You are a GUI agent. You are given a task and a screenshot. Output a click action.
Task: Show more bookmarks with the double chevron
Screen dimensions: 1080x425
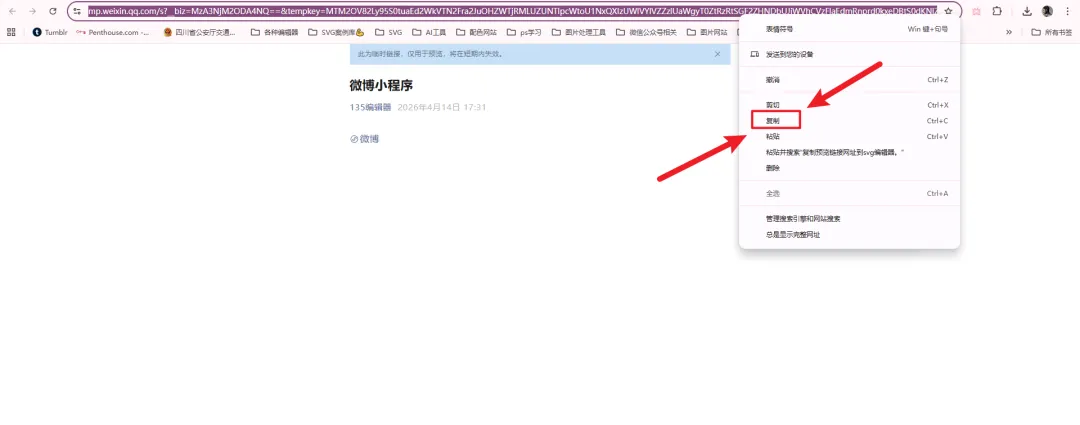(1009, 32)
